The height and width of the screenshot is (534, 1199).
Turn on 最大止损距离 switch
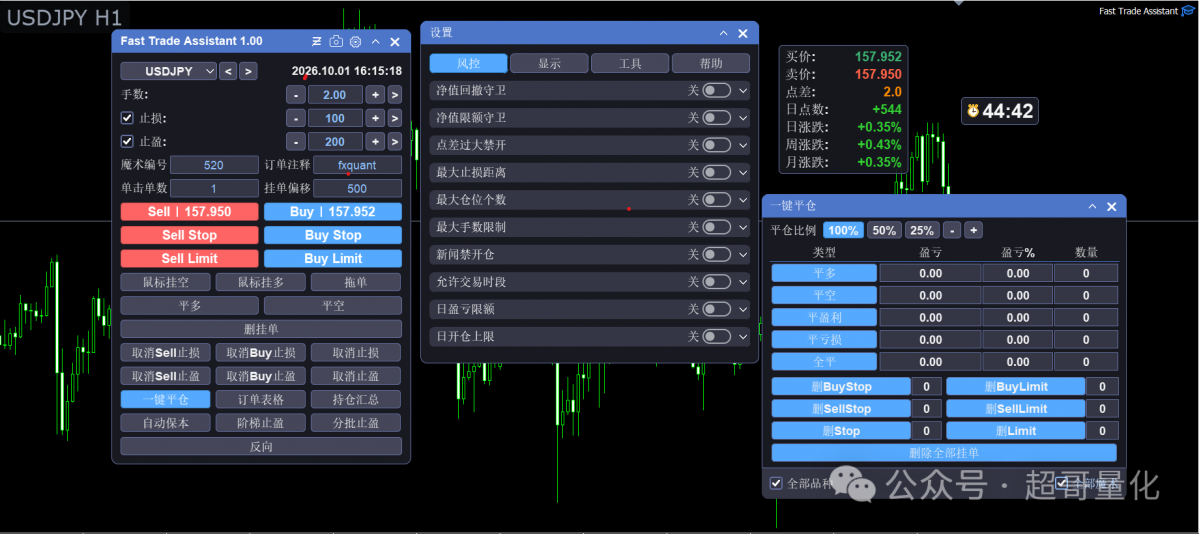click(x=716, y=172)
